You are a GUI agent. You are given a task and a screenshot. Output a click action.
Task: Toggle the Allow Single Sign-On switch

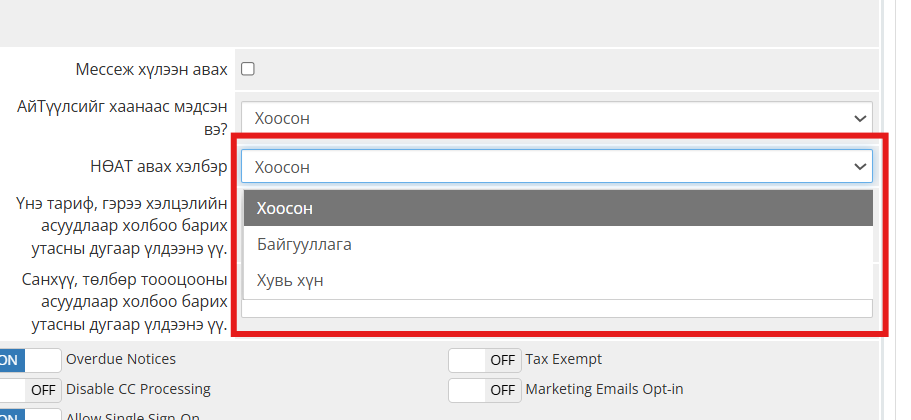30,415
